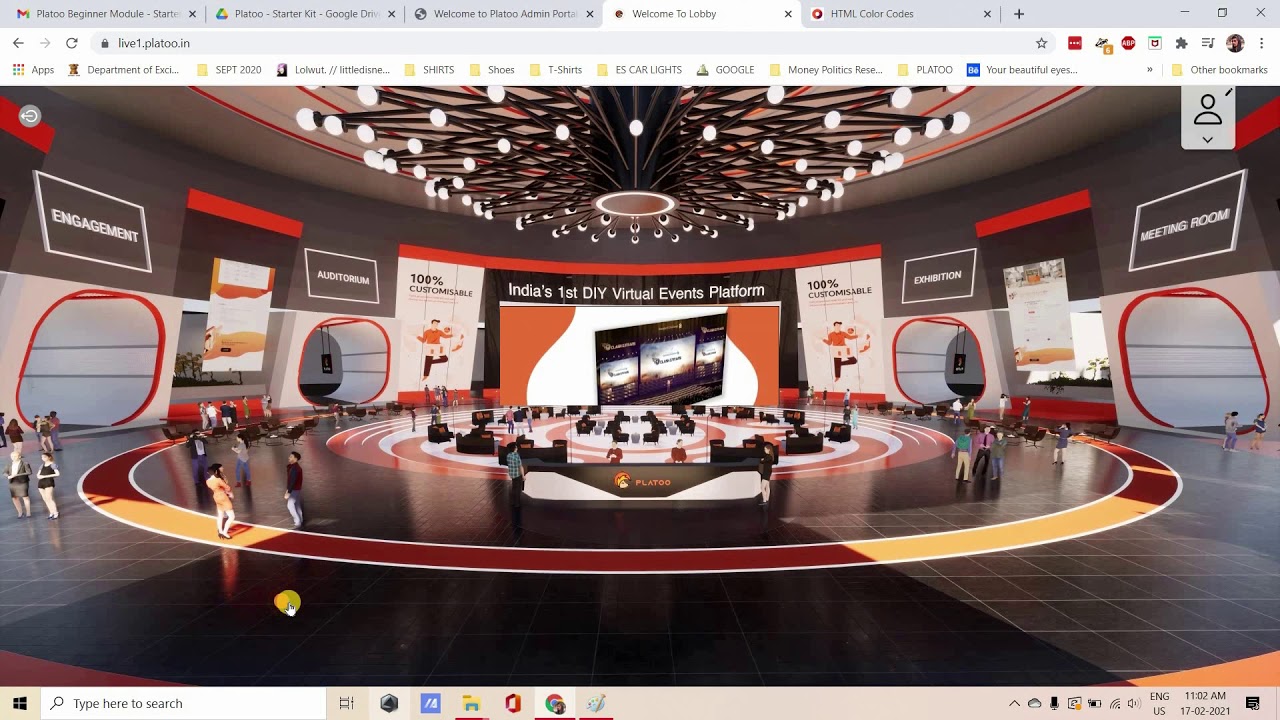This screenshot has width=1280, height=720.
Task: Click India's 1st DIY Virtual Events Platform banner
Action: (x=636, y=291)
